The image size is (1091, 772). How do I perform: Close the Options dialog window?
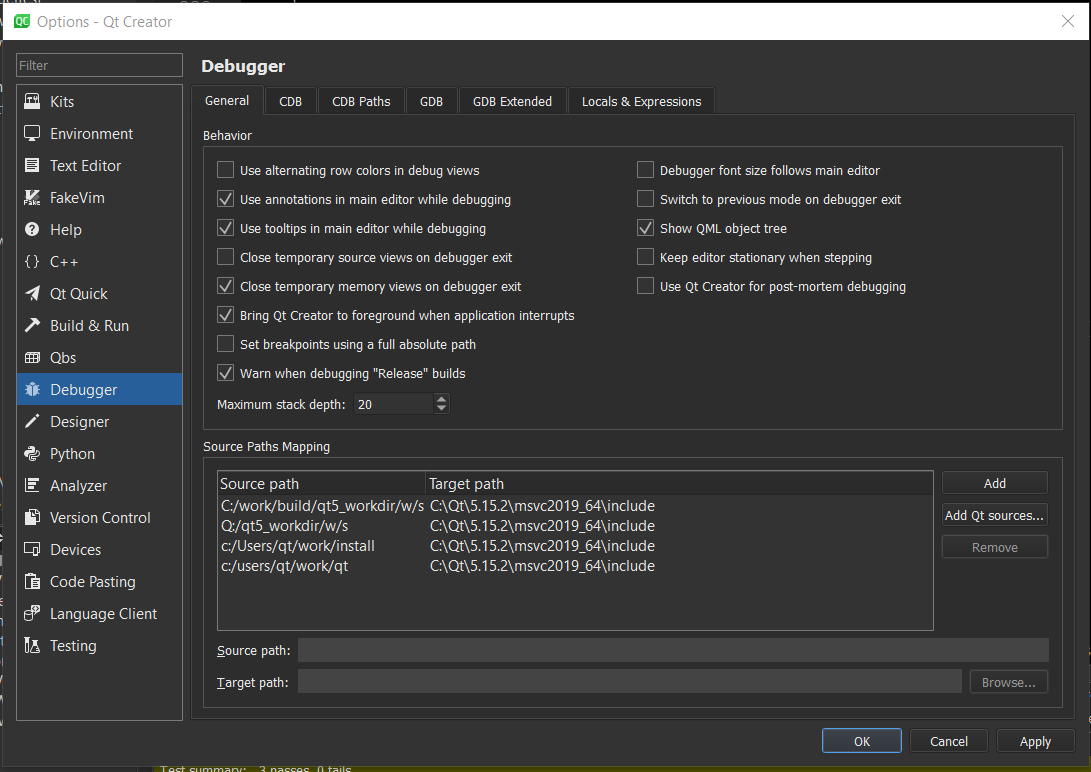tap(1068, 22)
